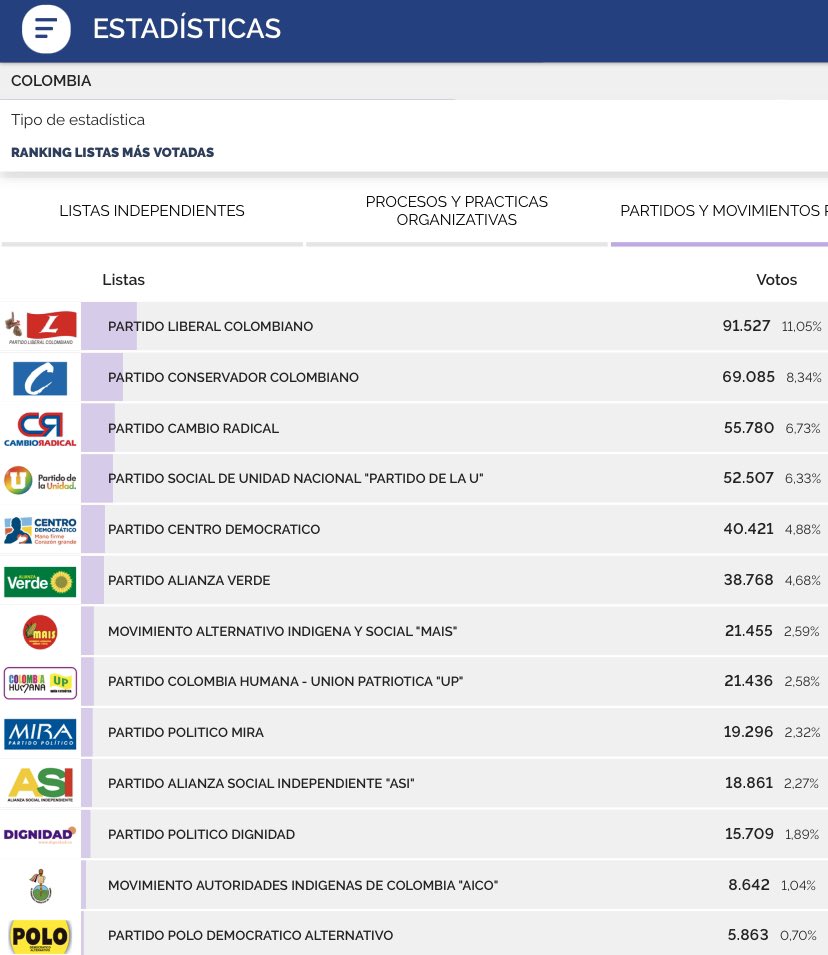Click the 55.780 vote count

coord(749,428)
